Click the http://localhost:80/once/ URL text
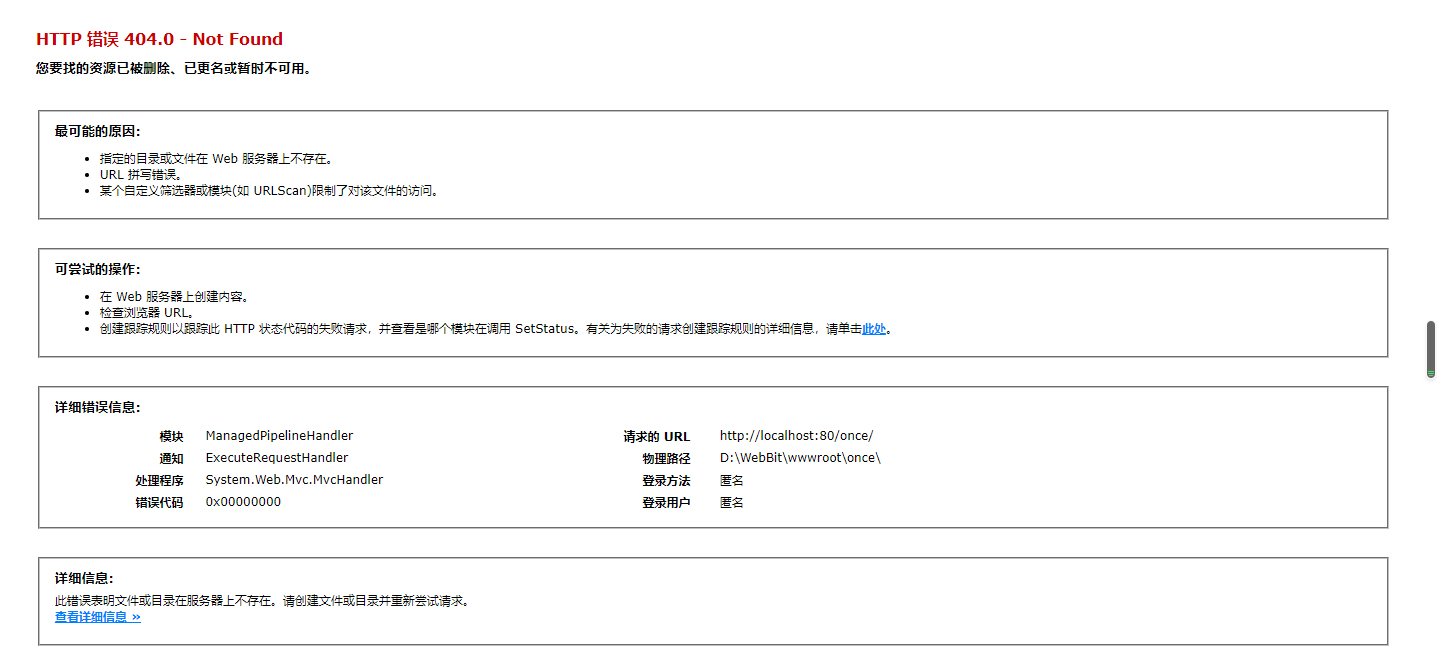 click(796, 436)
